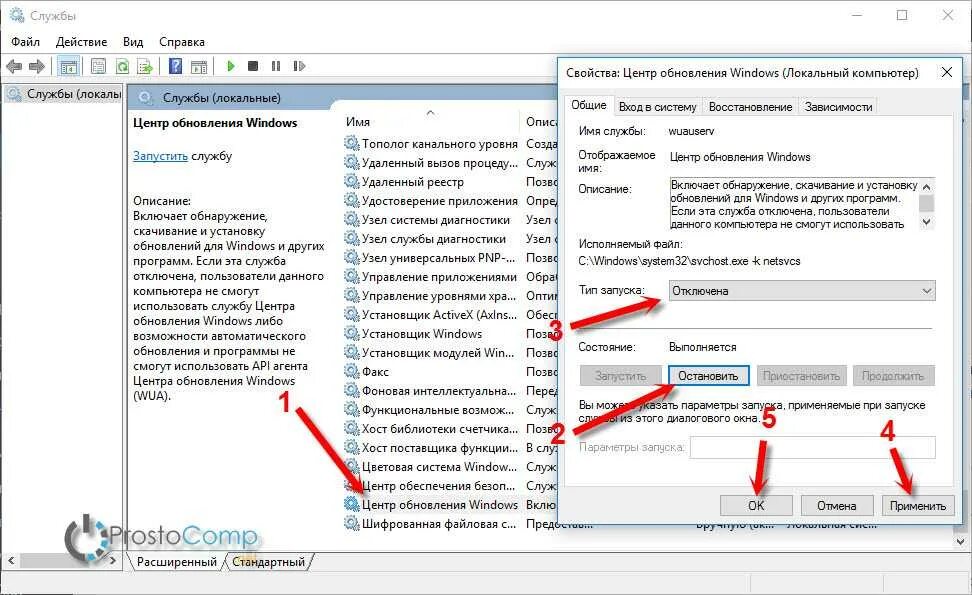The image size is (972, 595).
Task: Open the Вид menu
Action: [133, 42]
